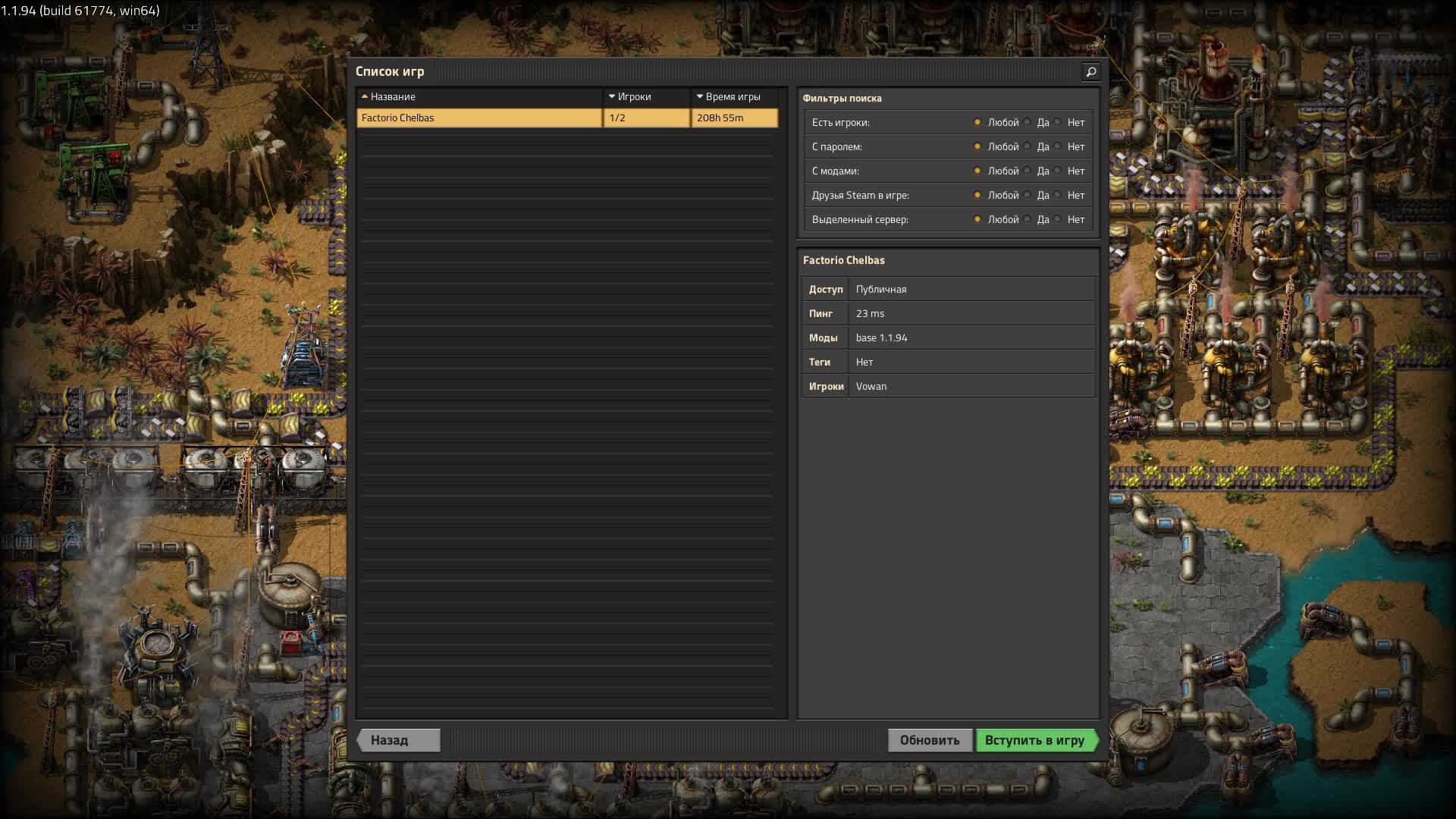Sort servers by the Игроки header
Viewport: 1456px width, 819px height.
tap(633, 97)
